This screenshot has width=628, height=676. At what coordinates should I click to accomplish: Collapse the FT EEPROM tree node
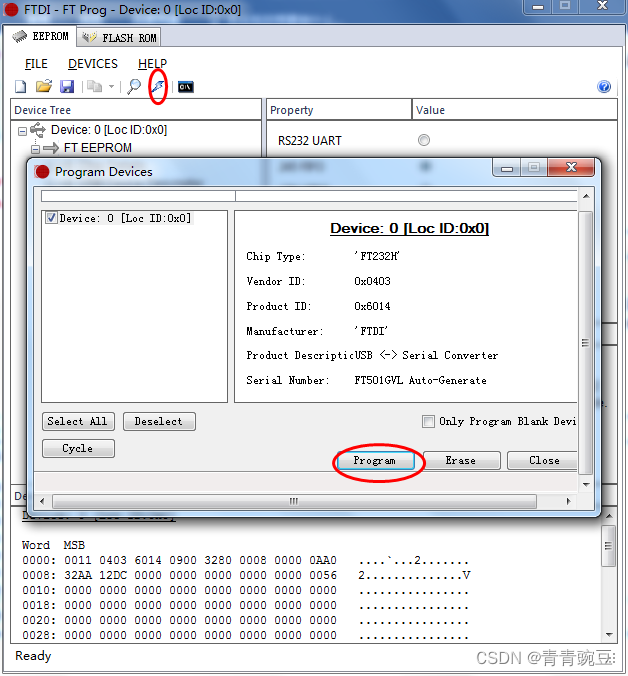click(35, 149)
